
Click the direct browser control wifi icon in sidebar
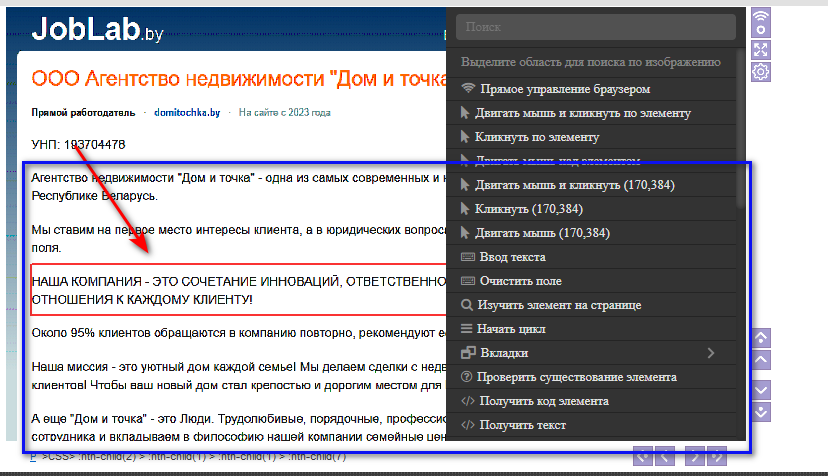[x=761, y=22]
